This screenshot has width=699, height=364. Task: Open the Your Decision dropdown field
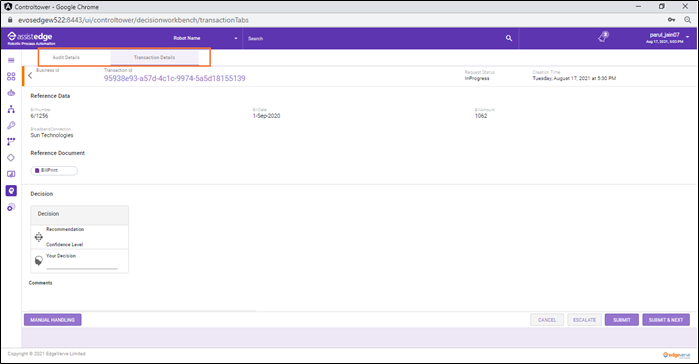coord(82,266)
